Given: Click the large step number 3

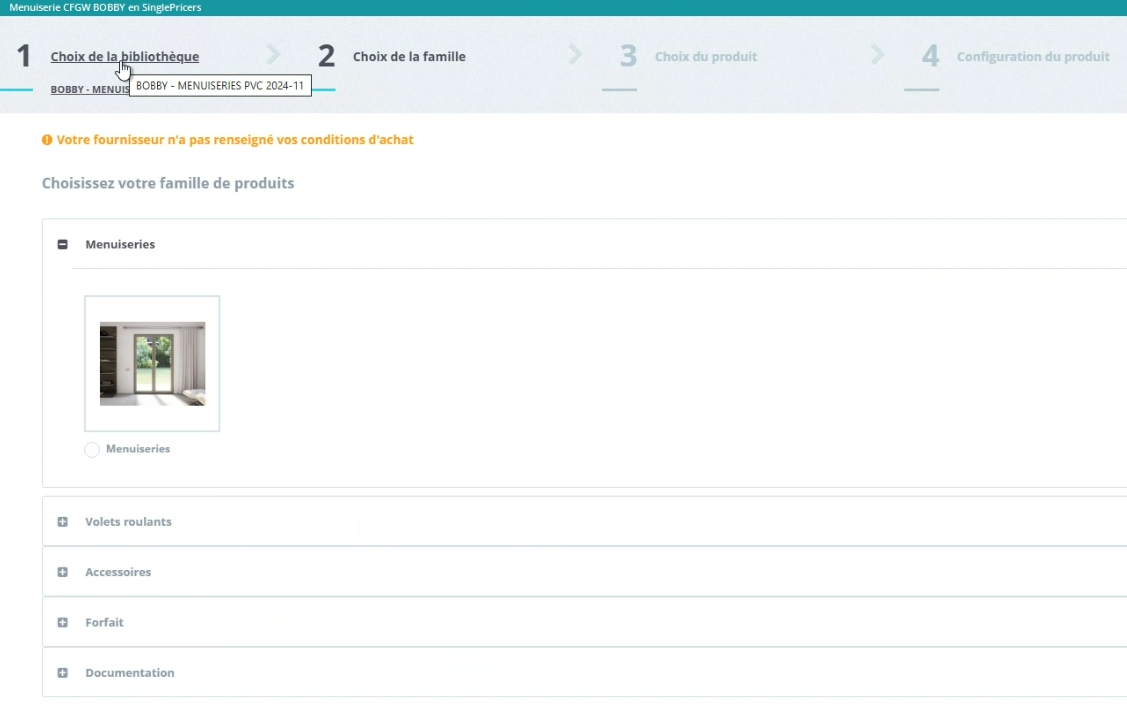Looking at the screenshot, I should pos(628,57).
